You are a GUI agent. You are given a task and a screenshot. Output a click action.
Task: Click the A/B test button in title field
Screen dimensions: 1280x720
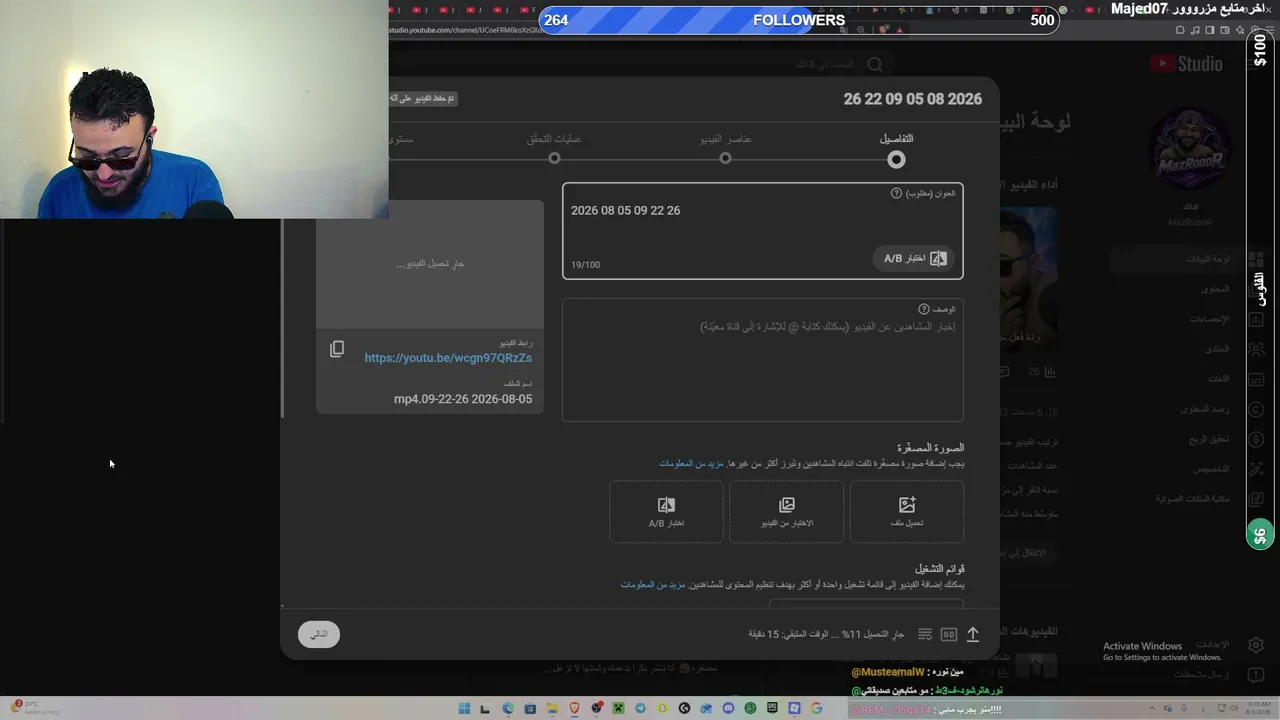915,258
